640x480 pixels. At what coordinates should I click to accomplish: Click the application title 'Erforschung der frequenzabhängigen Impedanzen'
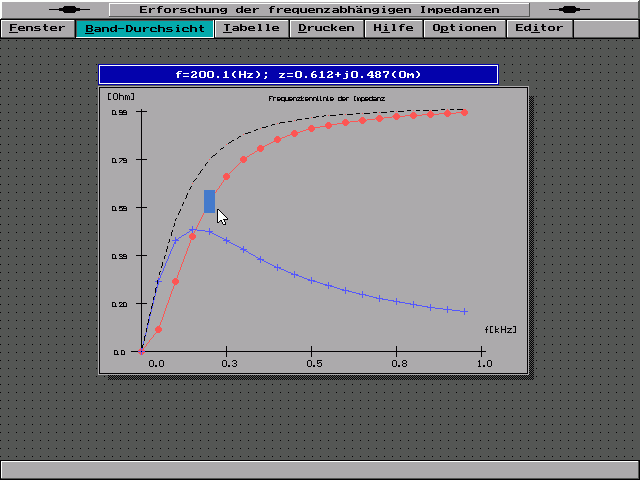(x=319, y=9)
